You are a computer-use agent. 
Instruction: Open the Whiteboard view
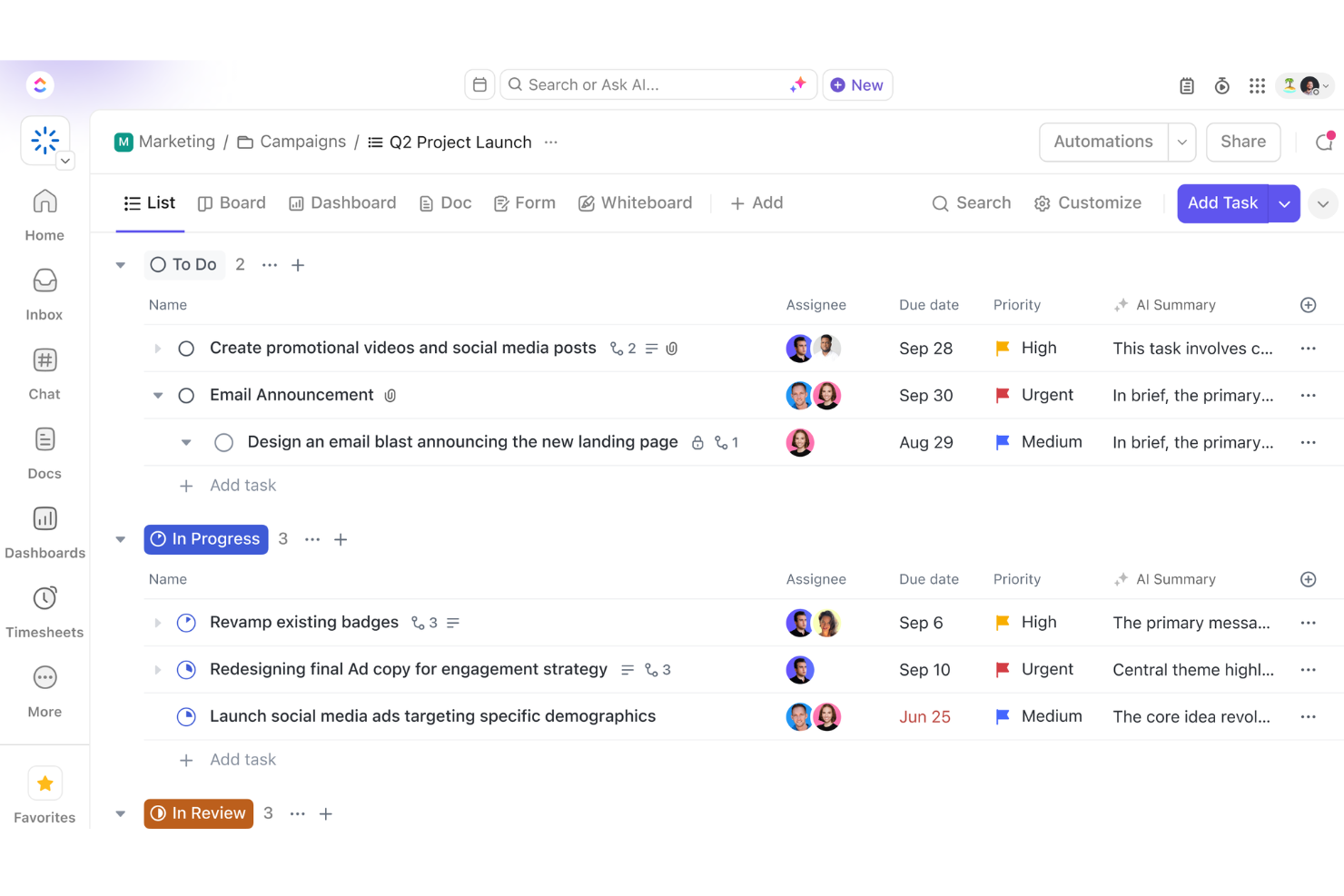click(636, 202)
